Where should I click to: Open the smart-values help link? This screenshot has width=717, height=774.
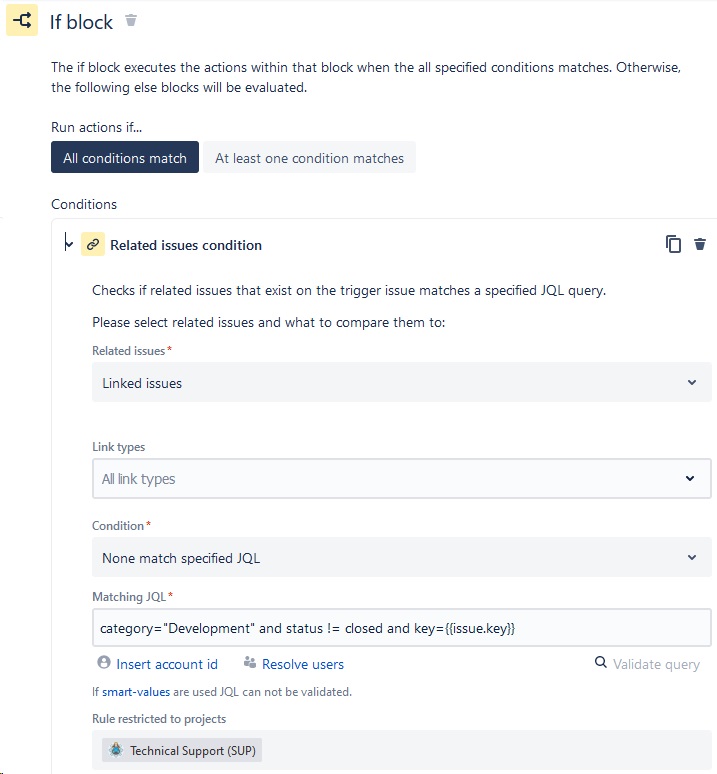(x=136, y=692)
